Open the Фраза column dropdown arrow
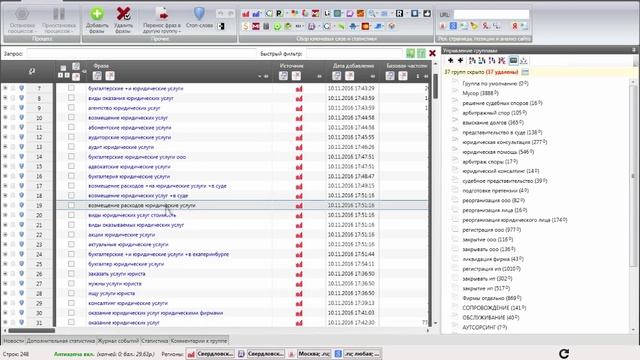The width and height of the screenshot is (640, 360). [260, 76]
